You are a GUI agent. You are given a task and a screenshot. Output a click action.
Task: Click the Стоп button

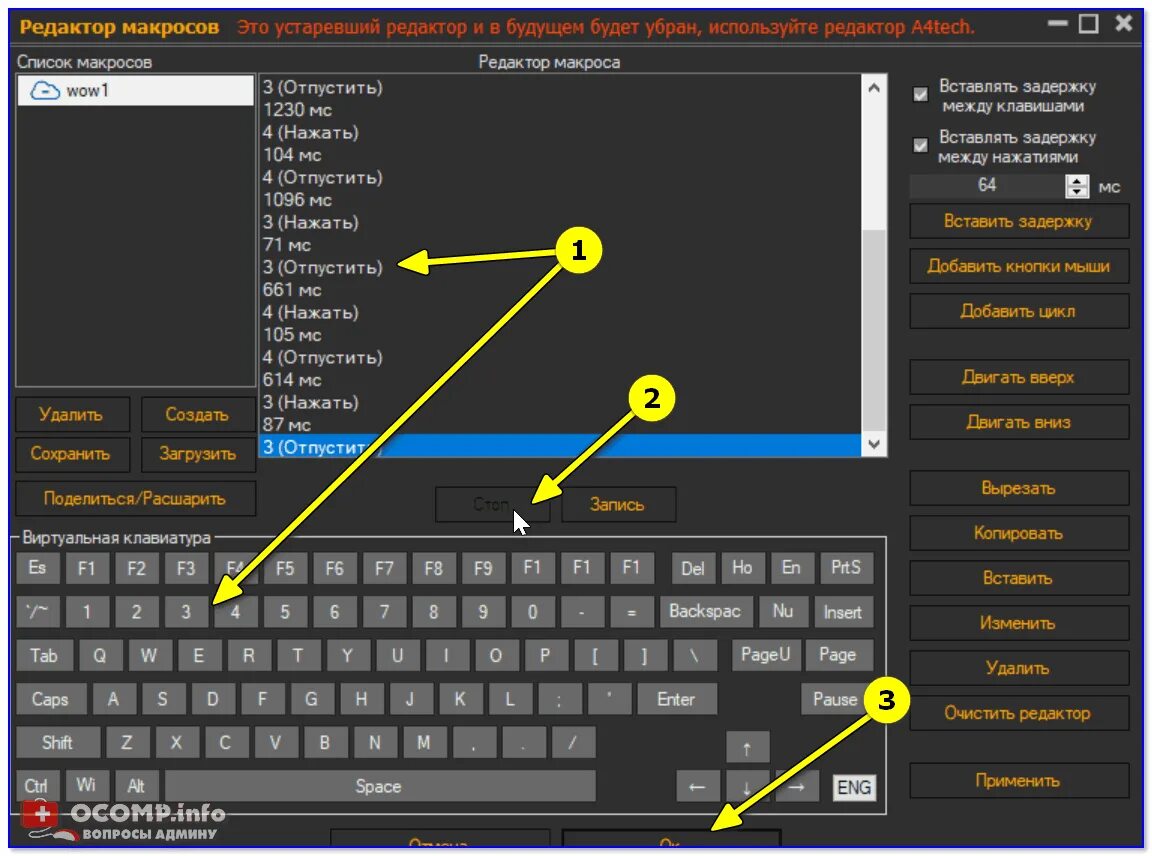tap(491, 505)
